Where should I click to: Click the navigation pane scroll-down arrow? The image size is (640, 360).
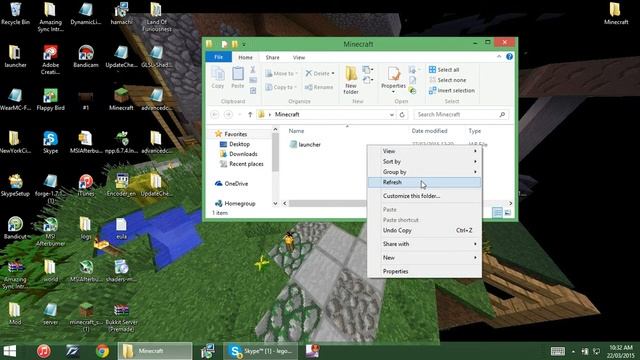click(x=276, y=203)
